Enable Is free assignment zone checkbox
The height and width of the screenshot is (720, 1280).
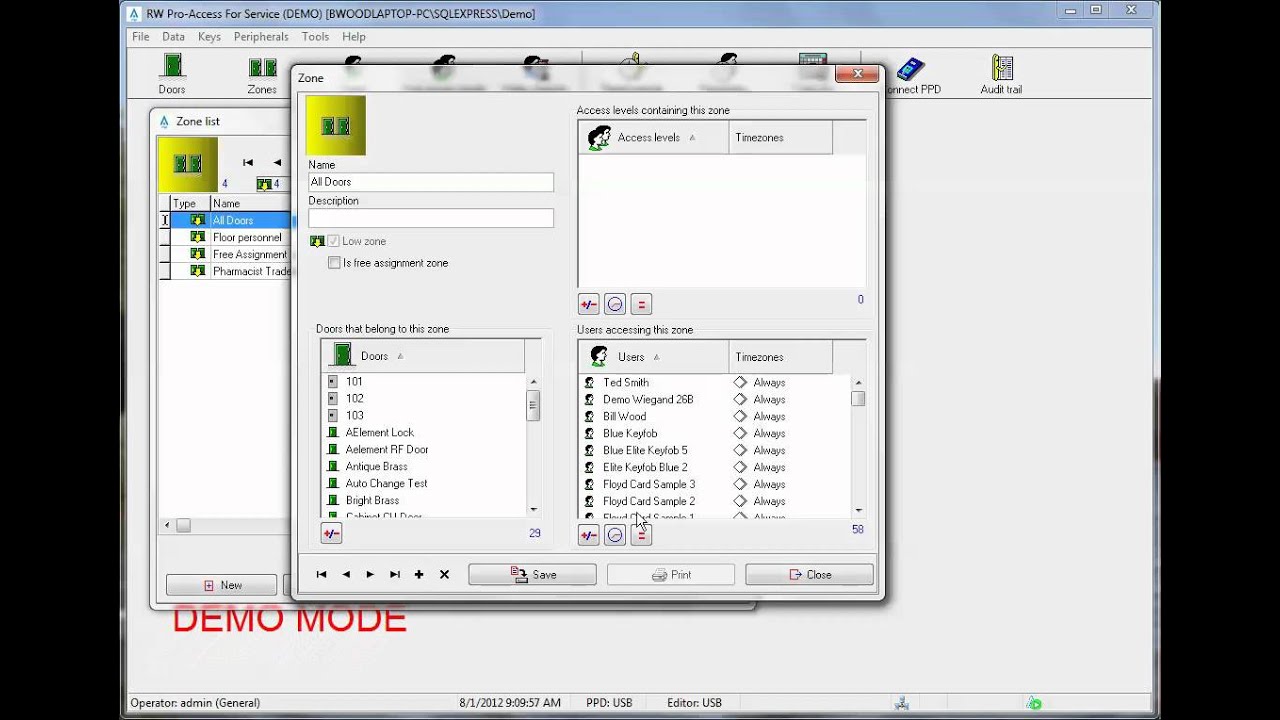pyautogui.click(x=334, y=263)
